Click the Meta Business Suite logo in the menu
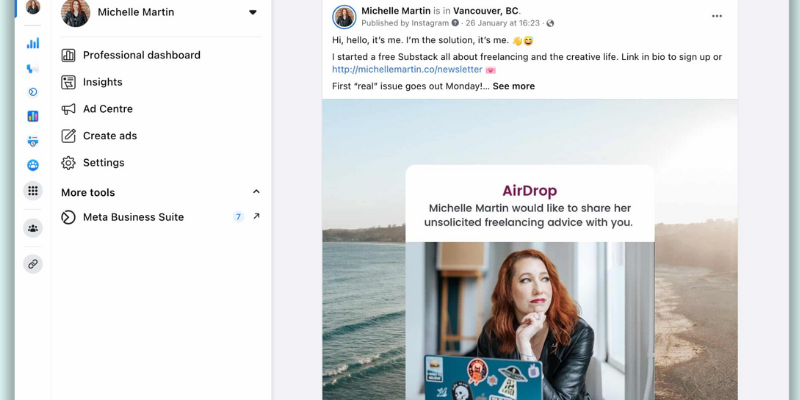The width and height of the screenshot is (800, 400). (68, 217)
